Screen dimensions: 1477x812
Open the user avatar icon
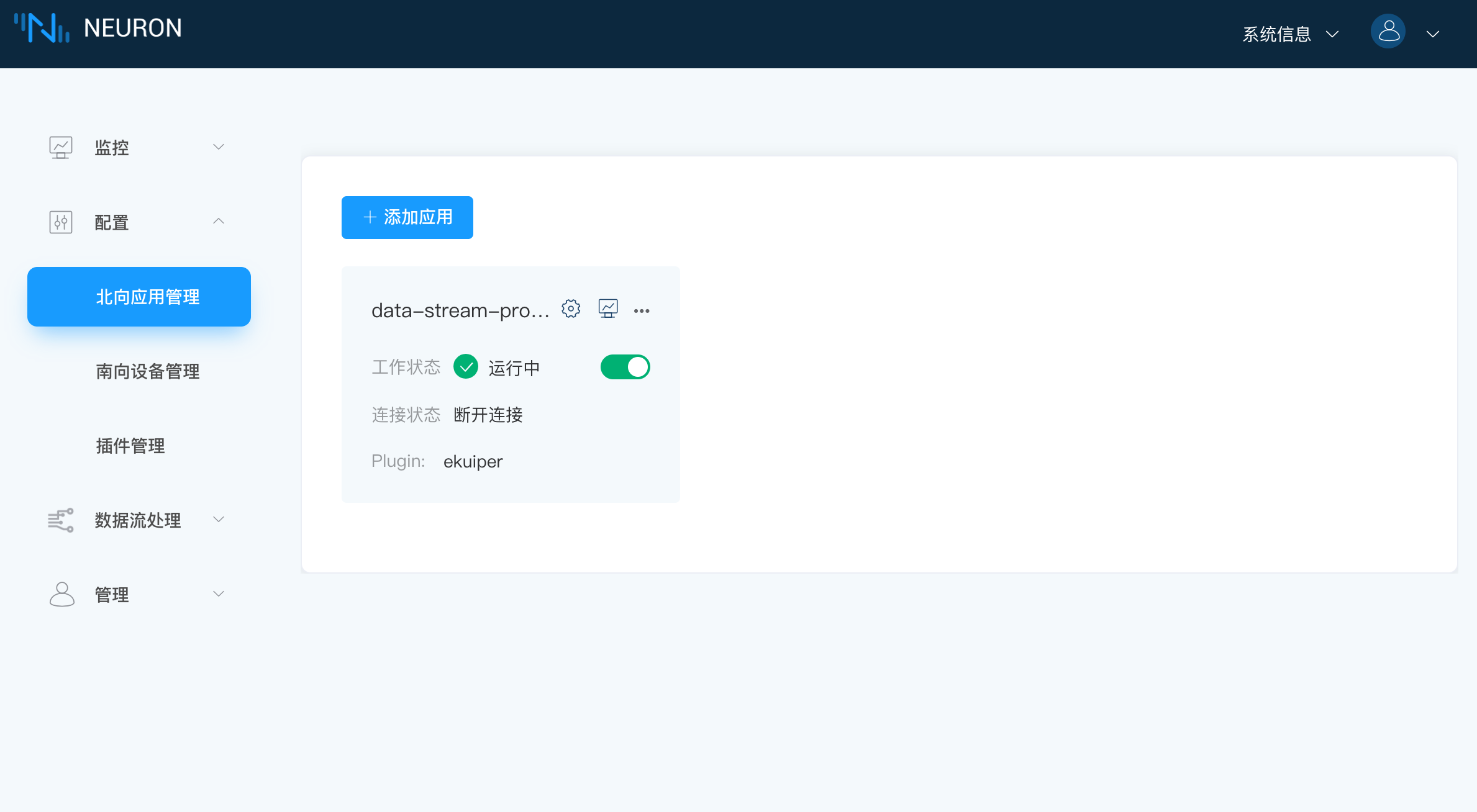click(x=1388, y=32)
